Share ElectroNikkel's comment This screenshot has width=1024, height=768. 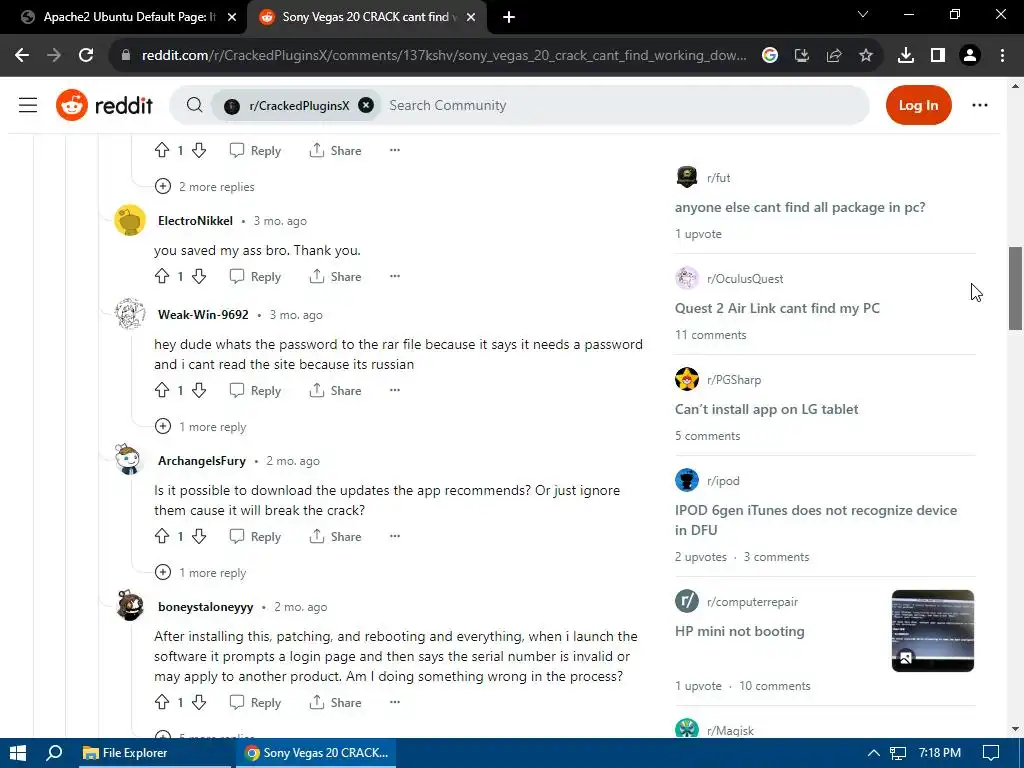pyautogui.click(x=335, y=276)
